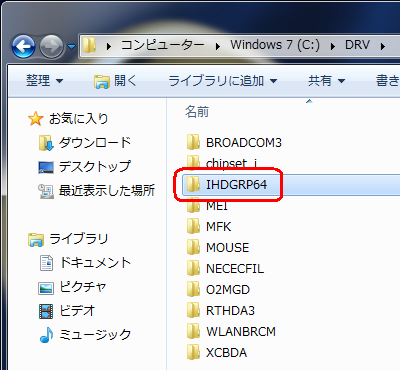The height and width of the screenshot is (370, 400).
Task: Open ドキュメント library
Action: [95, 263]
